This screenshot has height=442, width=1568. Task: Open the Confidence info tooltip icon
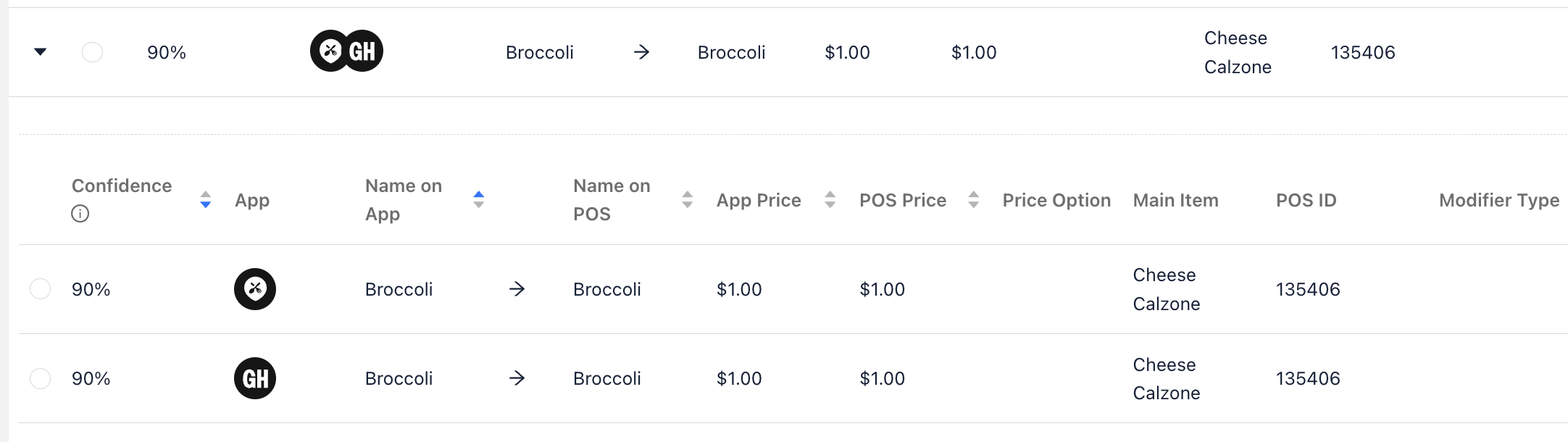(x=80, y=214)
